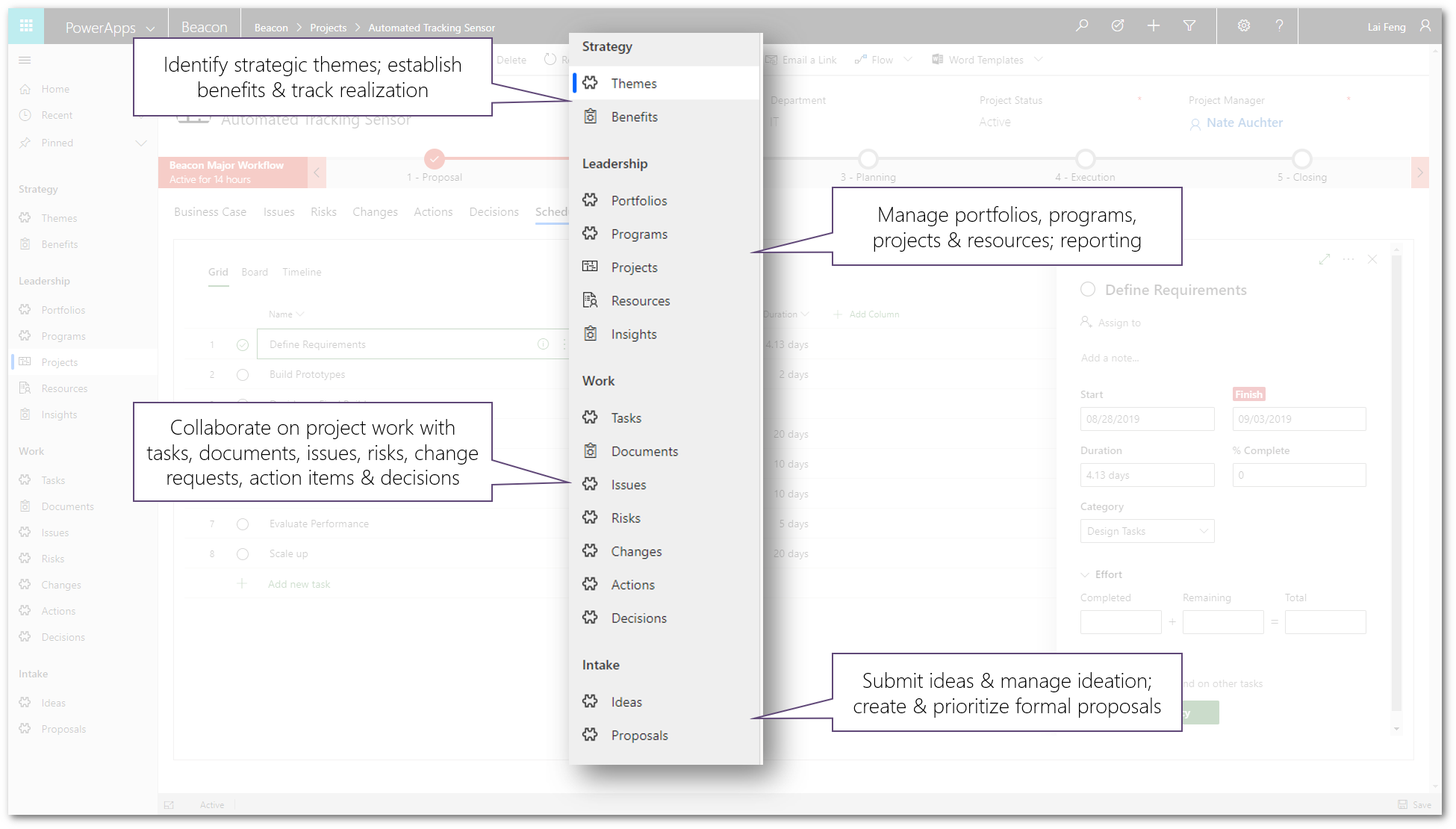
Task: Open the app launcher waffle icon
Action: coord(26,26)
